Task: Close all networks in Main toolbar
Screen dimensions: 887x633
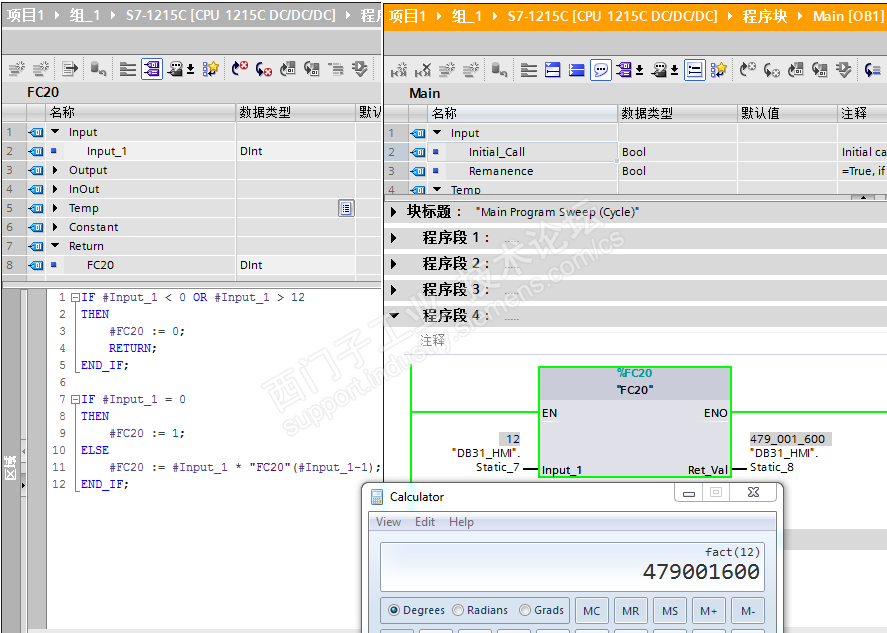Action: 576,70
